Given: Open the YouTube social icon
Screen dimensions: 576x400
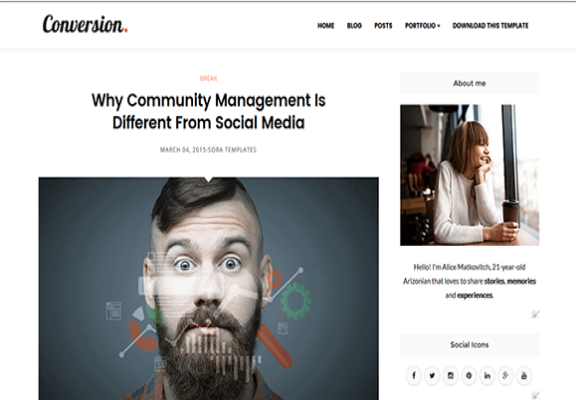Looking at the screenshot, I should click(x=524, y=375).
